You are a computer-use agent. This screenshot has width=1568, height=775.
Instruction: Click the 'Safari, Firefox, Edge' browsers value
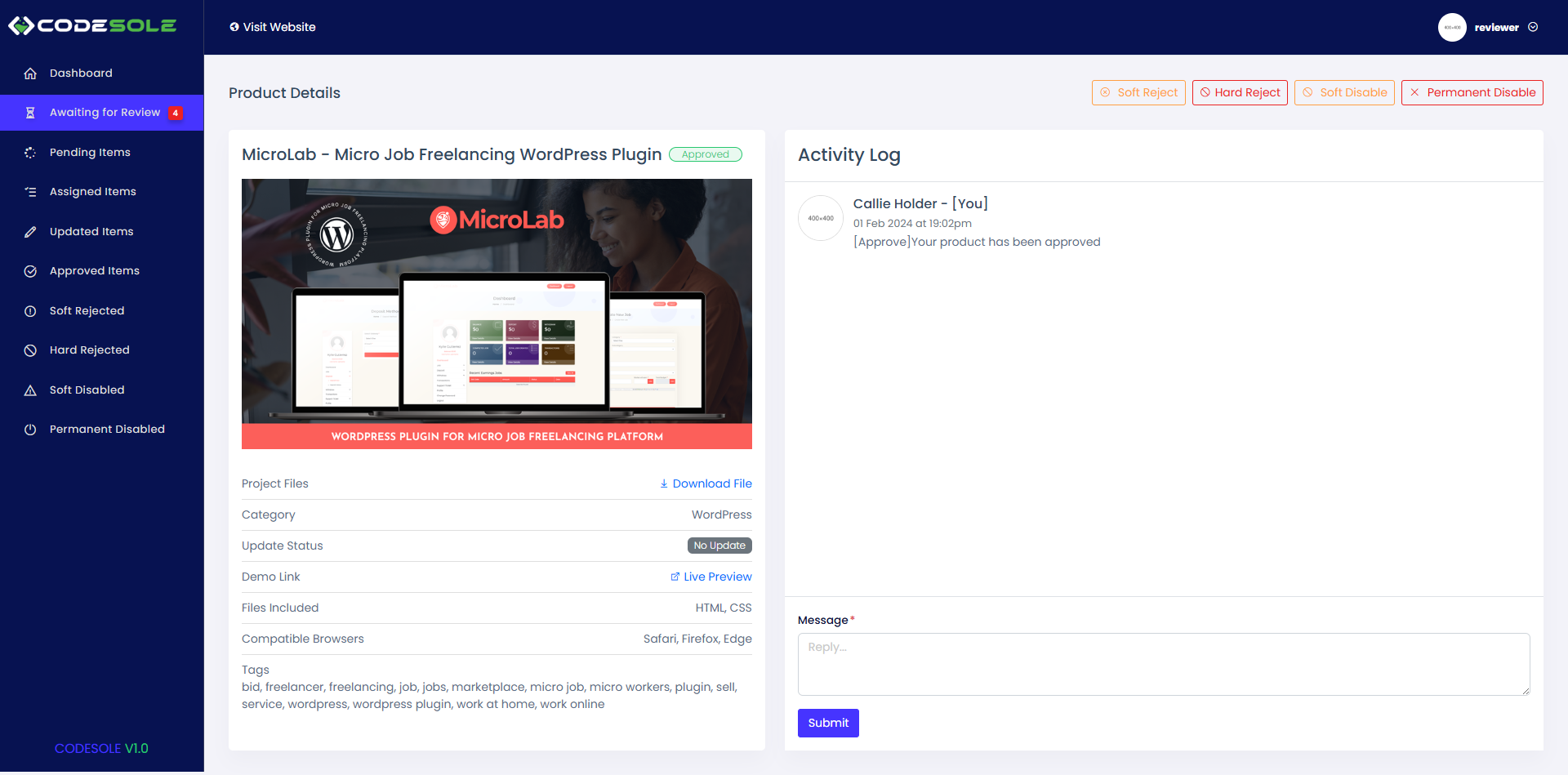click(x=697, y=639)
